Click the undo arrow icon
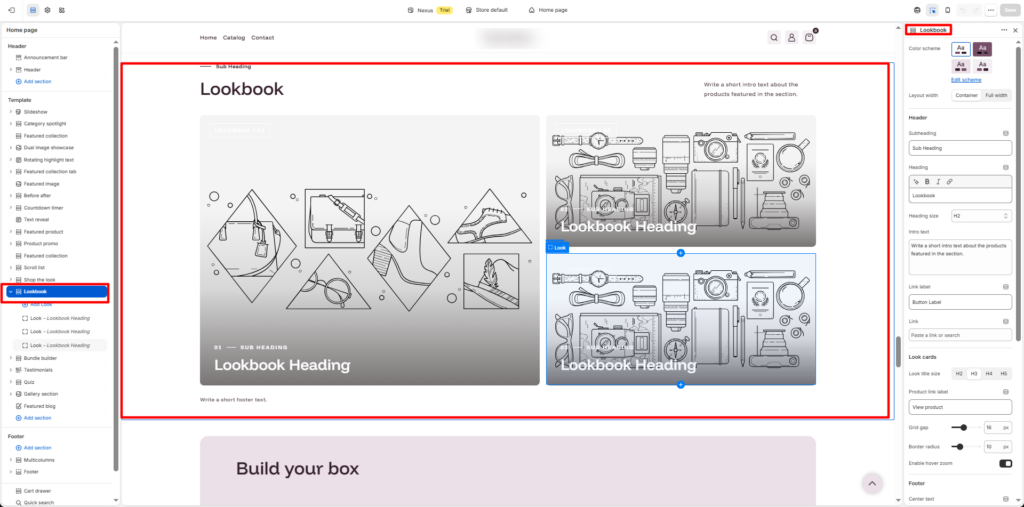This screenshot has height=507, width=1024. 963,10
